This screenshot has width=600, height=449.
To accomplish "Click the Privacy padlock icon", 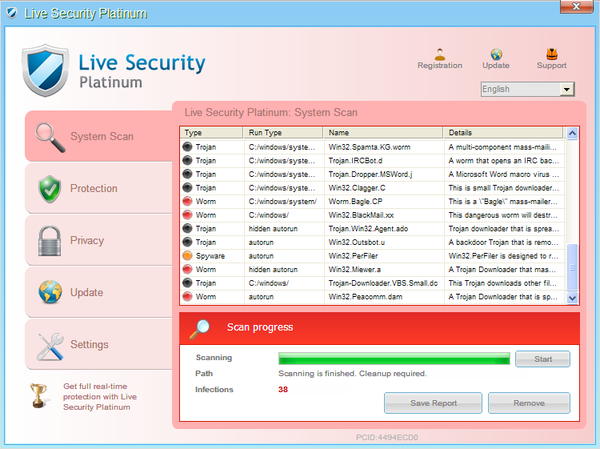I will pos(49,241).
